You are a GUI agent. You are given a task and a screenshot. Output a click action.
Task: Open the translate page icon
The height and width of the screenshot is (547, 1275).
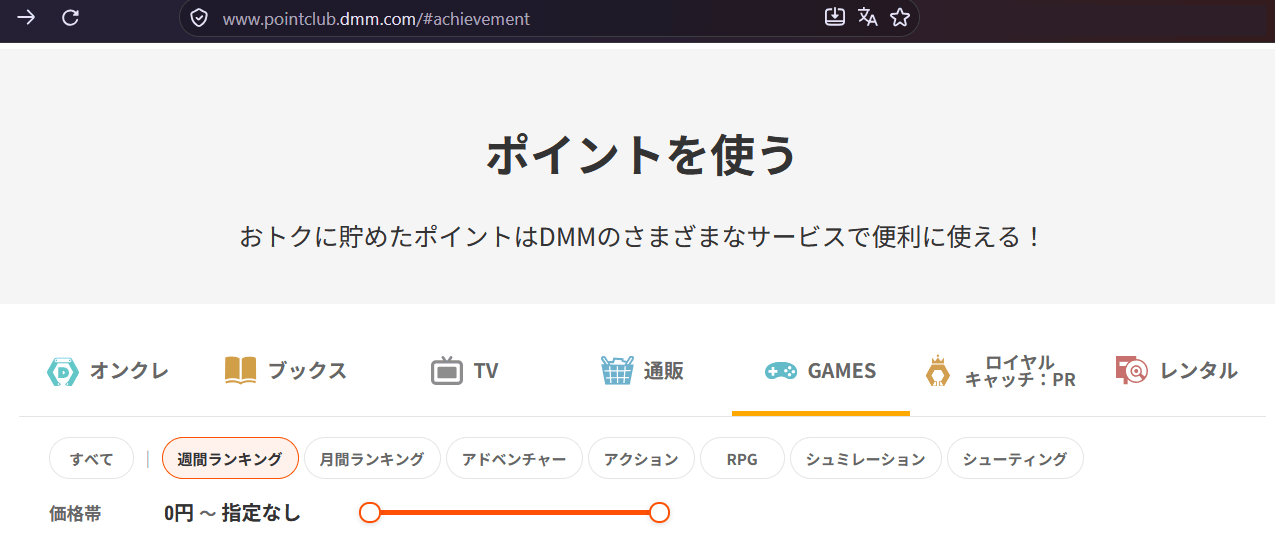867,17
